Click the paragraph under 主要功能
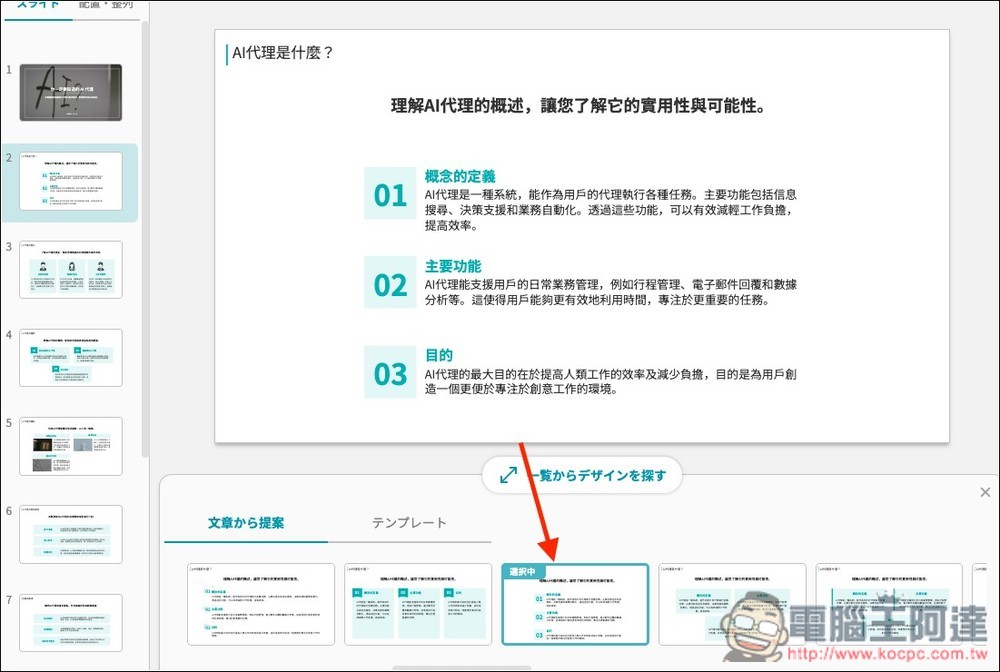 pos(611,292)
